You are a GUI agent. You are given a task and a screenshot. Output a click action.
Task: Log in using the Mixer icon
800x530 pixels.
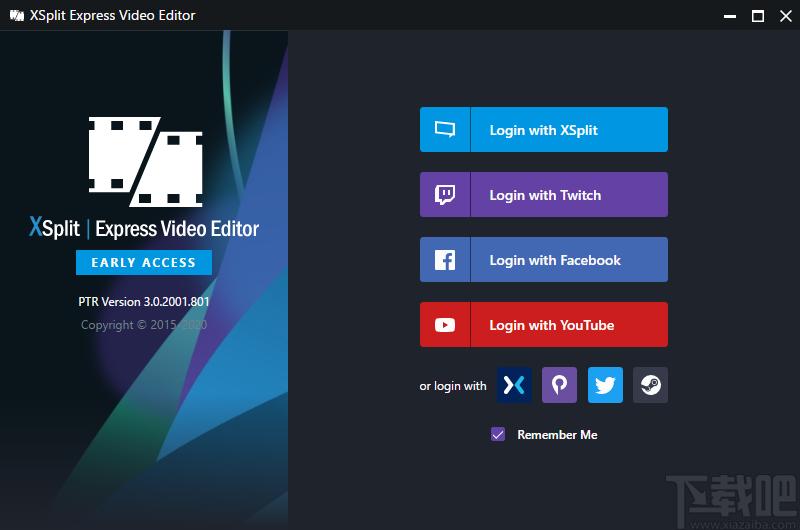coord(514,385)
